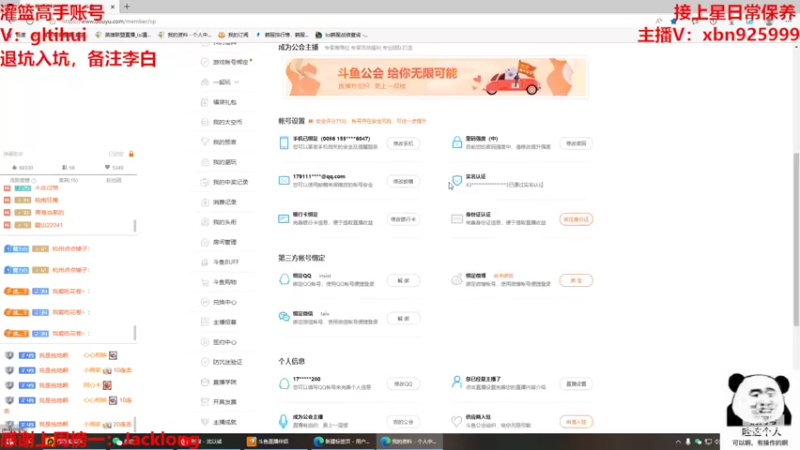
Task: Click the blue star icon in browser address bar
Action: (x=673, y=21)
